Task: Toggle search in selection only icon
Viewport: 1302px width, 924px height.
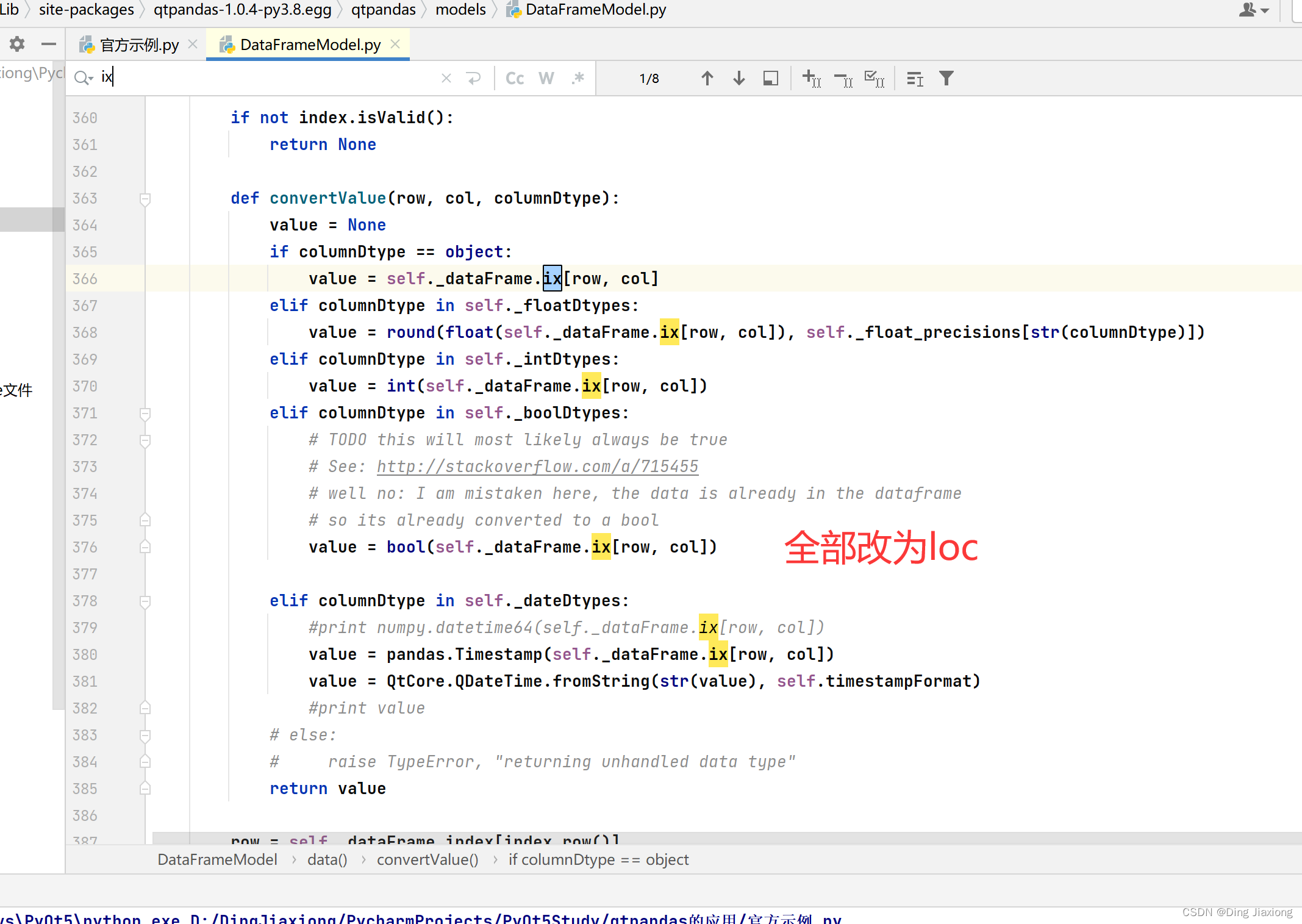Action: 771,78
